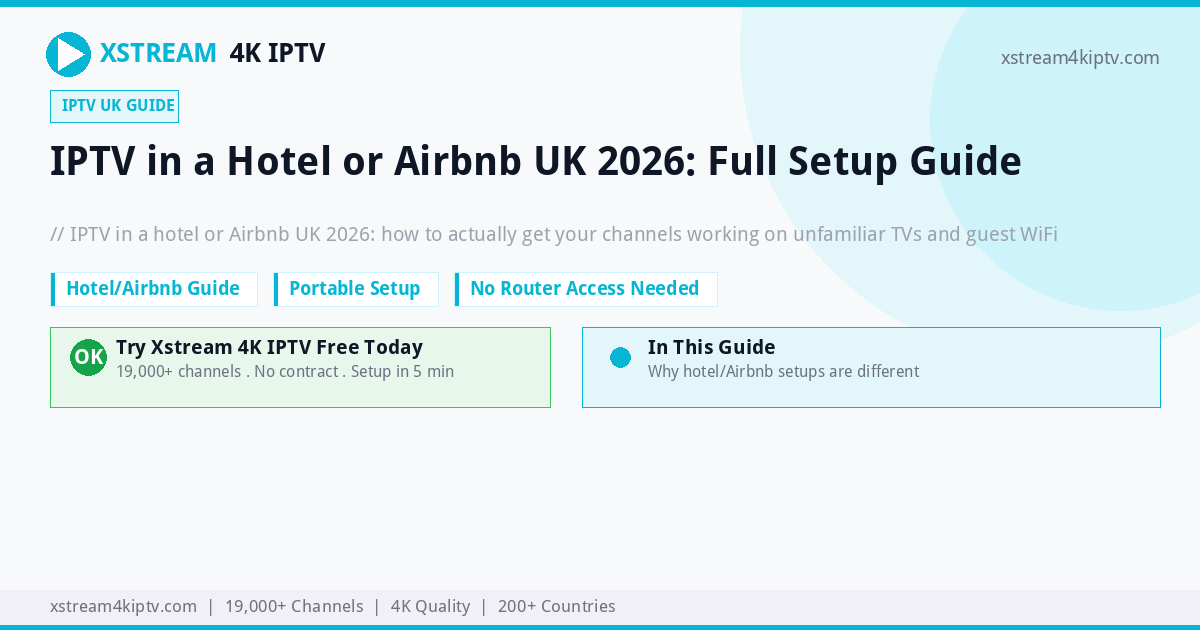1200x630 pixels.
Task: Select the IPTV UK GUIDE tag
Action: point(114,106)
